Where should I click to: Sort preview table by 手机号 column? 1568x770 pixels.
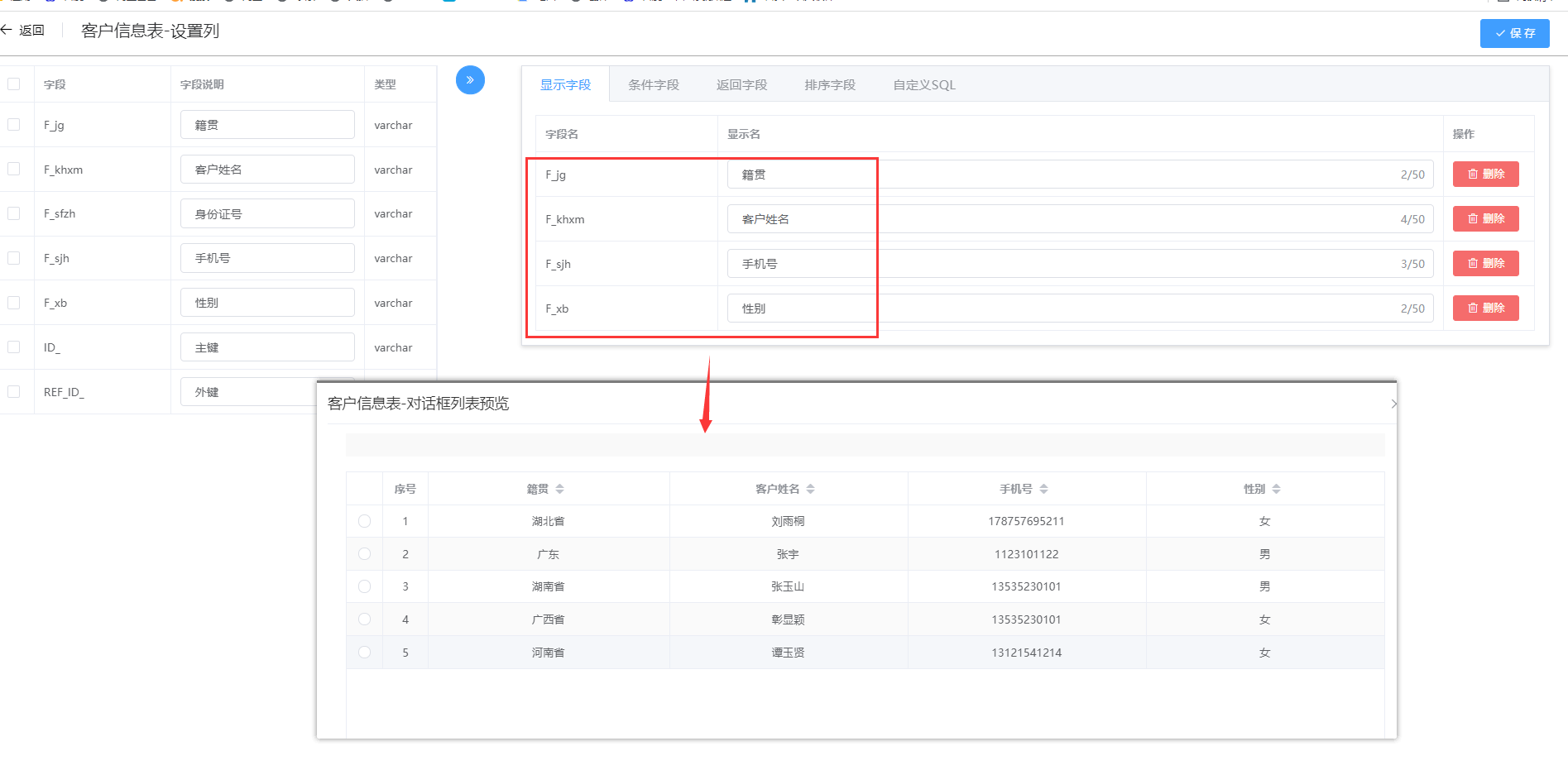[1043, 489]
